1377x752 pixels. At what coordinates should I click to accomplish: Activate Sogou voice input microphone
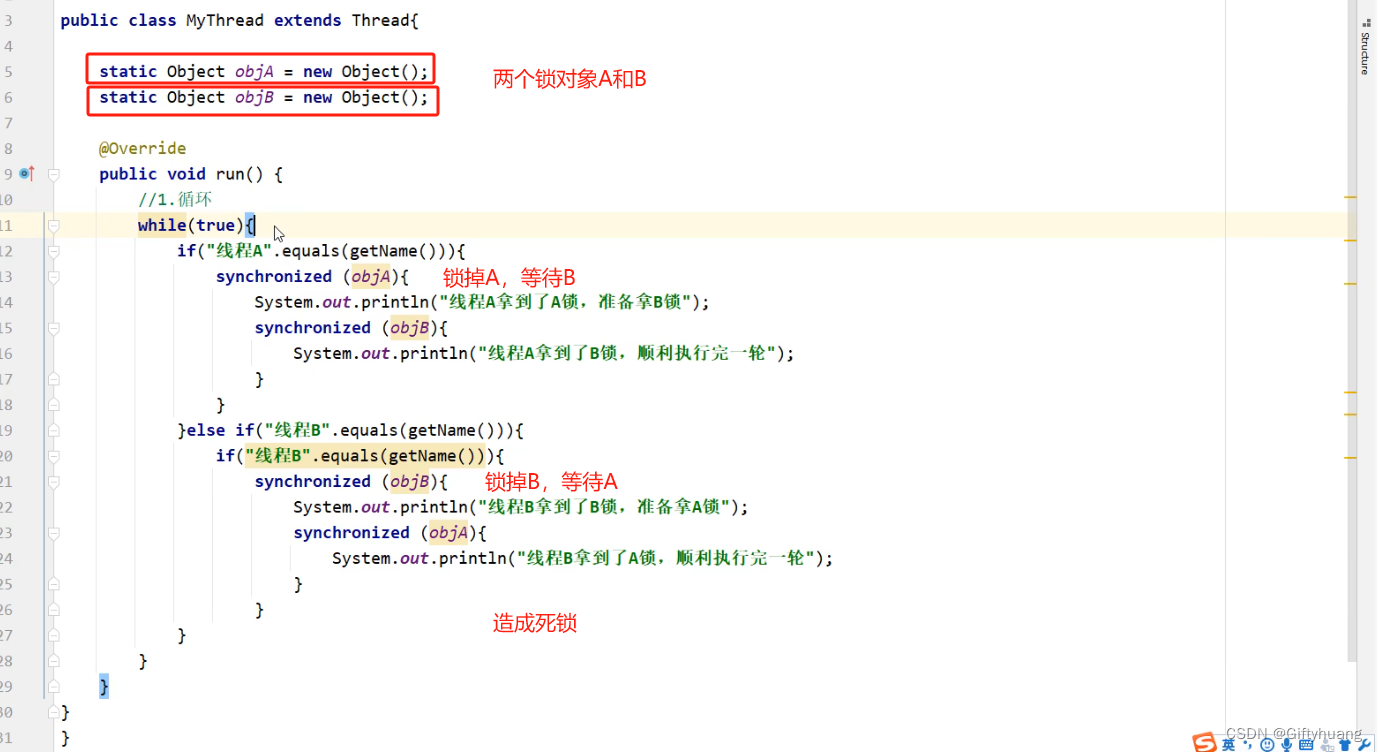(x=1286, y=744)
